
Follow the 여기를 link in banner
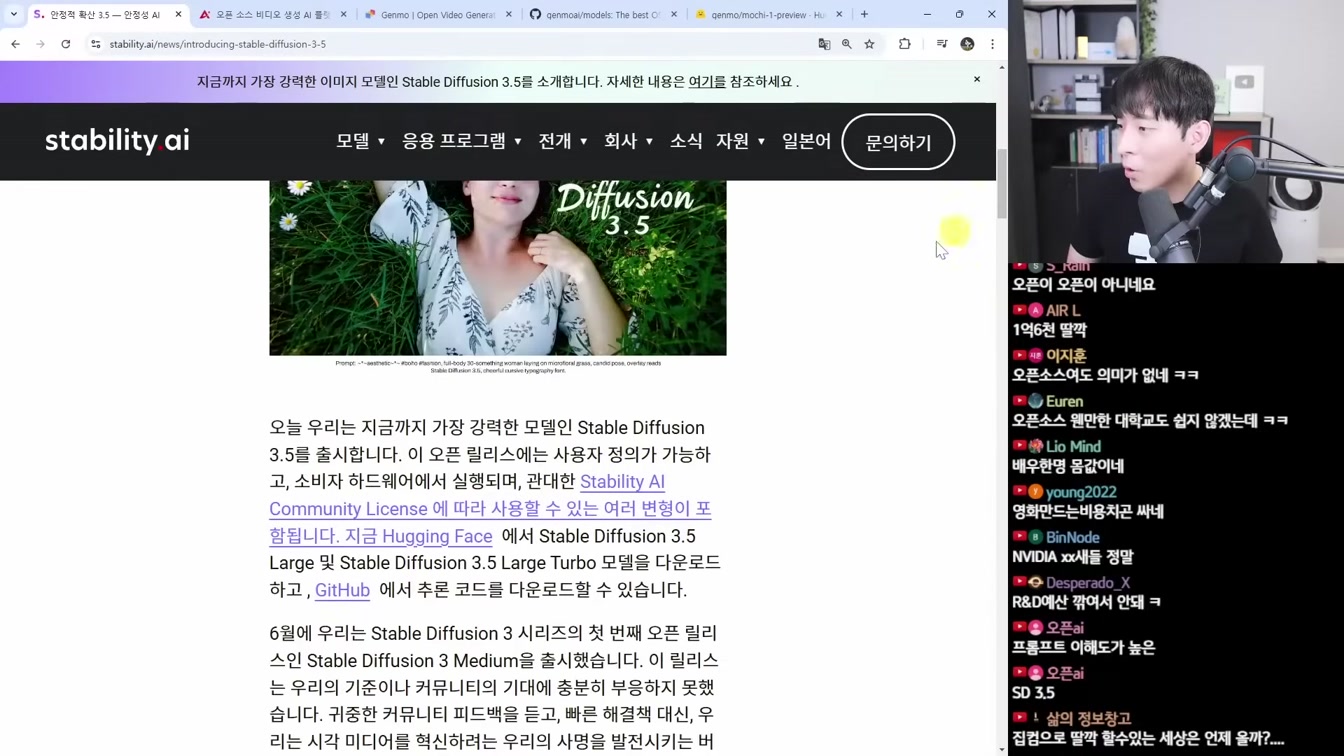pyautogui.click(x=707, y=82)
